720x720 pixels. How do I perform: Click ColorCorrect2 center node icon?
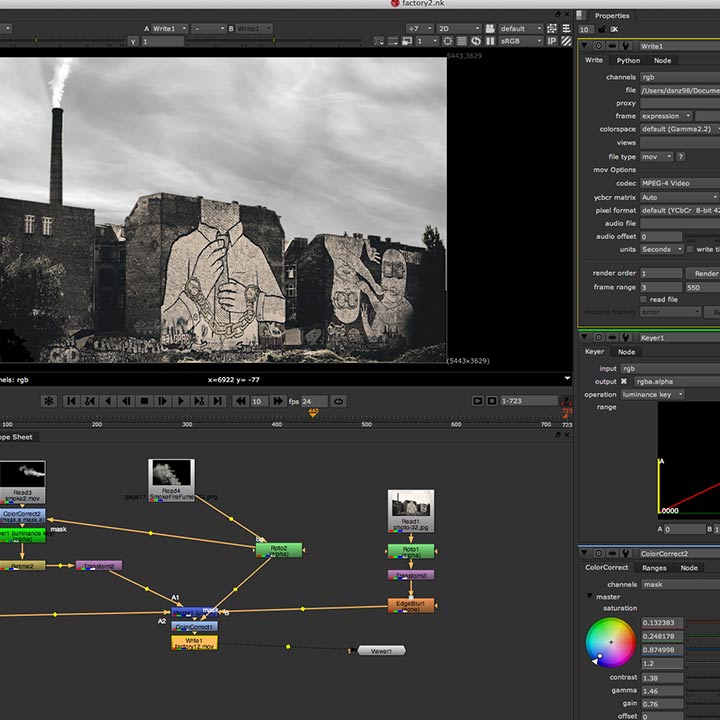tap(599, 553)
